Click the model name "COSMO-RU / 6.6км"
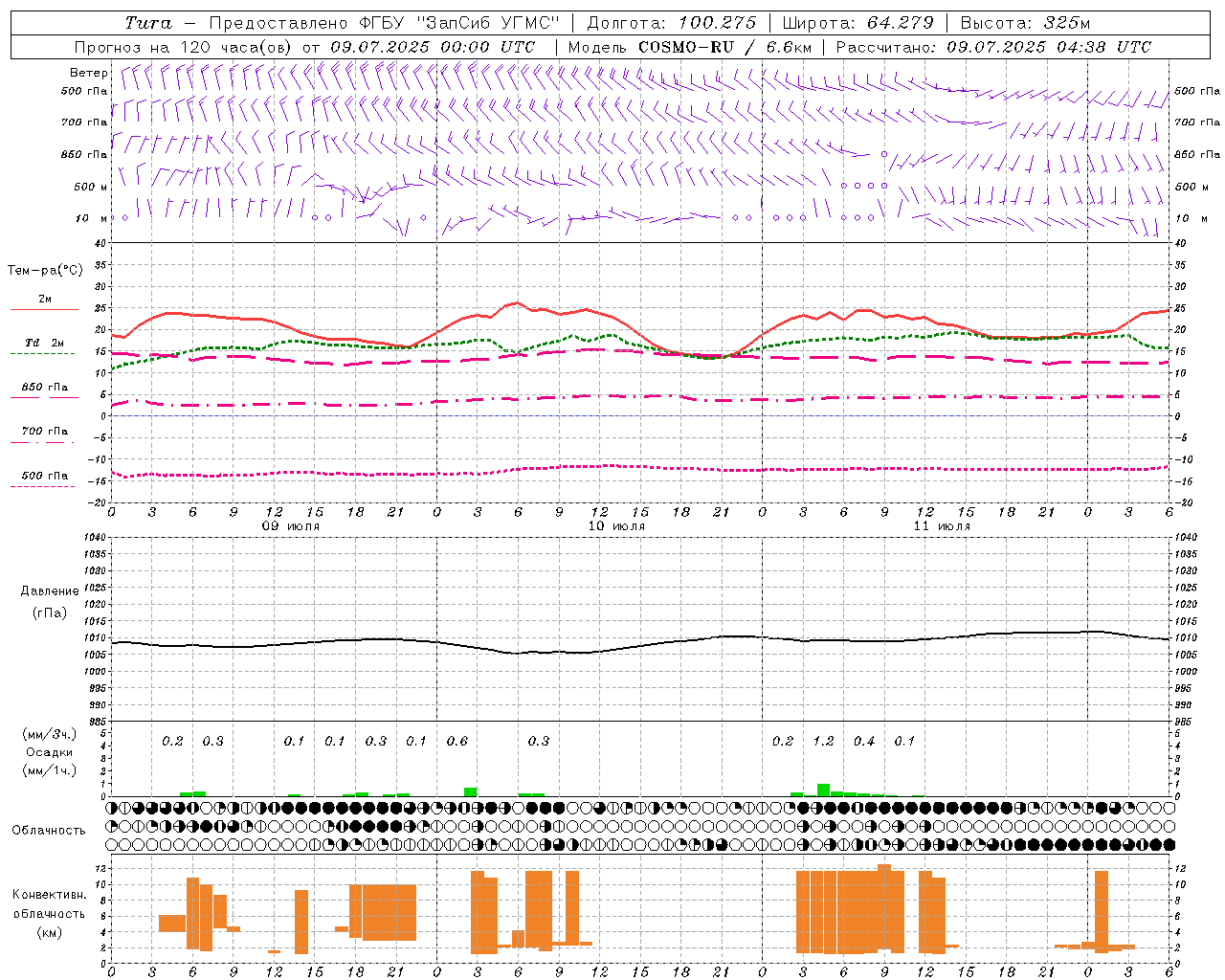Screen dimensions: 1225x980 pos(725,47)
